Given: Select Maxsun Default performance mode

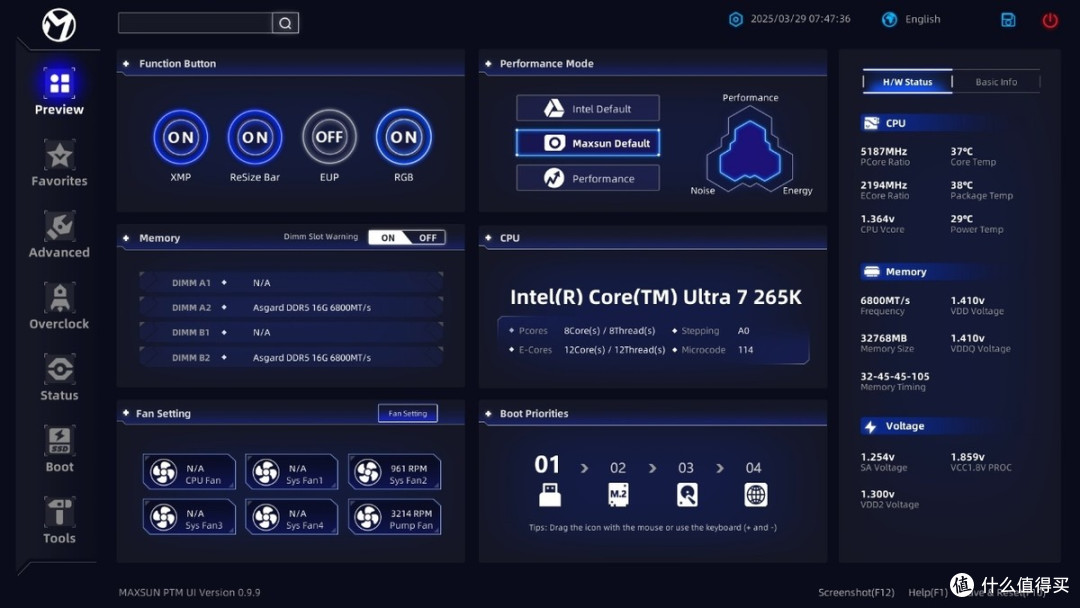Looking at the screenshot, I should pos(588,143).
